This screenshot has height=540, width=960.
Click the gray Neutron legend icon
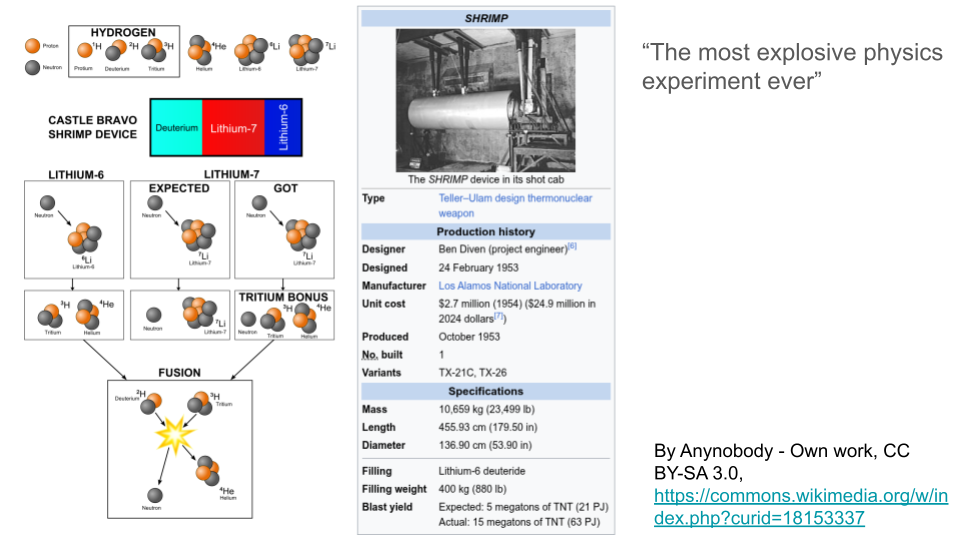click(x=33, y=68)
